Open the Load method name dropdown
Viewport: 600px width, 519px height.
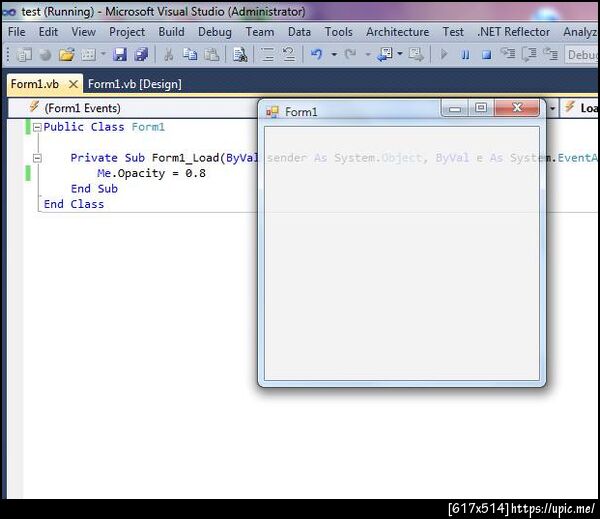click(x=579, y=108)
